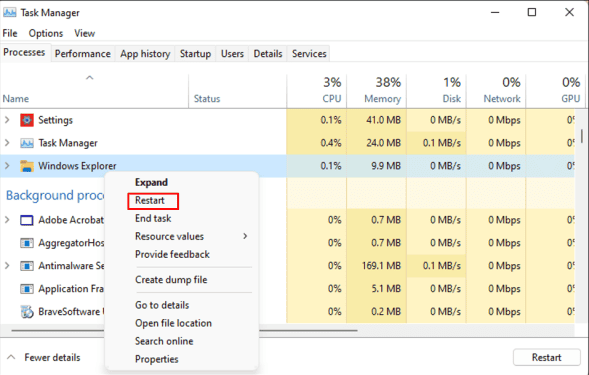Sort by the Name column header
589x375 pixels.
click(16, 99)
